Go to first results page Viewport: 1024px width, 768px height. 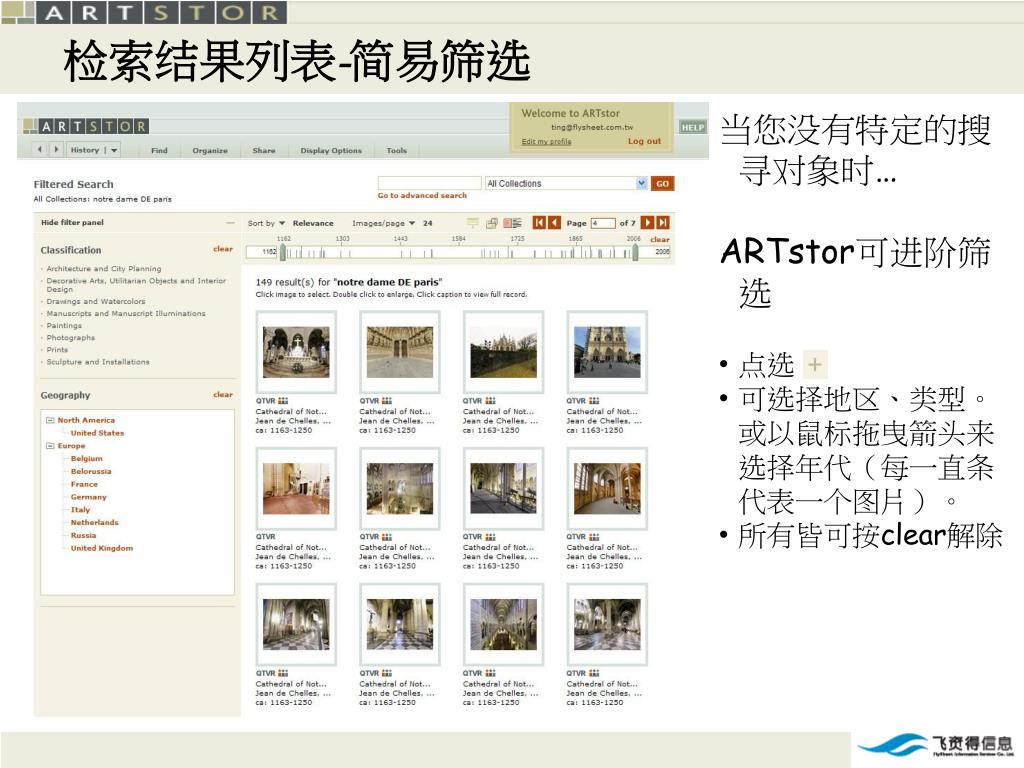[x=539, y=223]
